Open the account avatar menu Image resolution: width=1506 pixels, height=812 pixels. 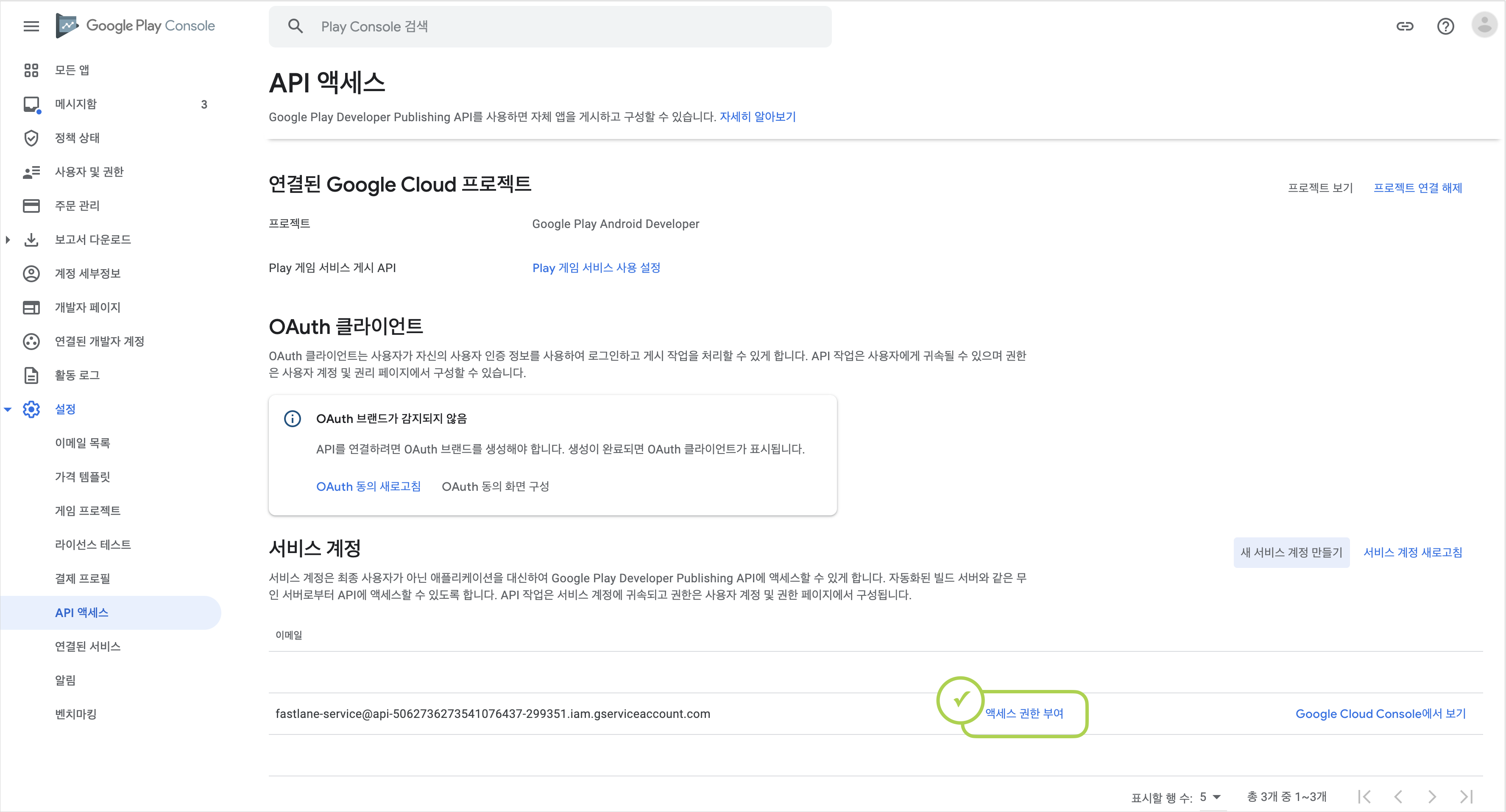click(1484, 25)
